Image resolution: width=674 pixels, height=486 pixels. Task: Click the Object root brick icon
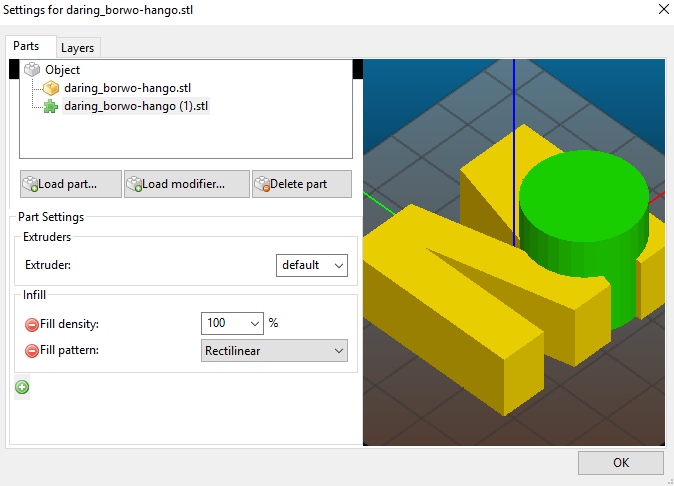32,70
